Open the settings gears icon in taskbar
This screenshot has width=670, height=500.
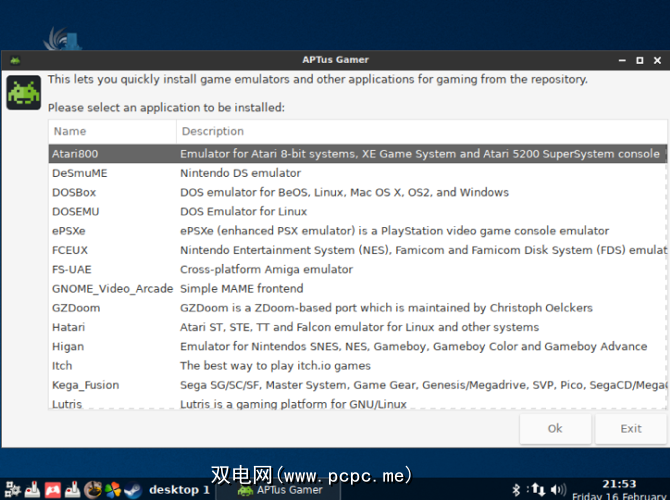pyautogui.click(x=12, y=490)
